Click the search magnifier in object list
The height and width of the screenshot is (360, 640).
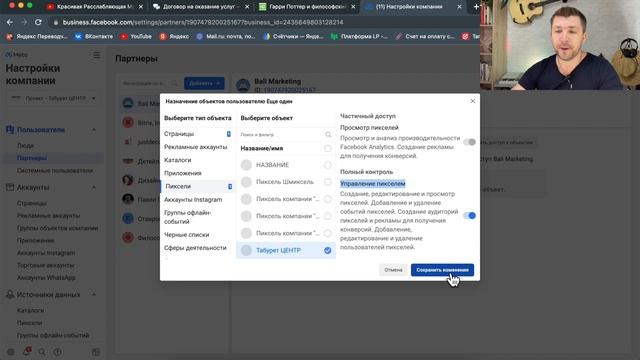coord(328,134)
